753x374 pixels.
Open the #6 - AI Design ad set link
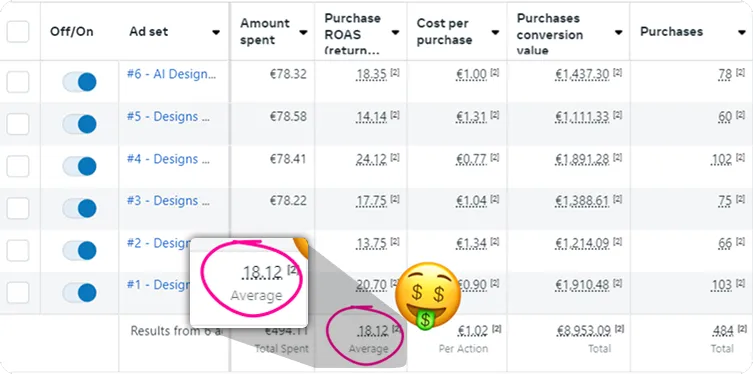pos(171,74)
